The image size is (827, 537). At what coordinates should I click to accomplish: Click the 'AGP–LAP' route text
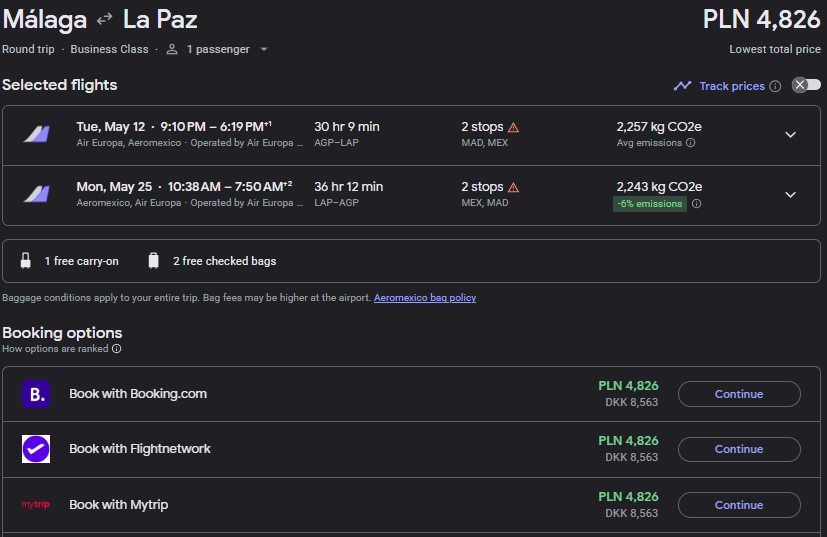coord(336,143)
